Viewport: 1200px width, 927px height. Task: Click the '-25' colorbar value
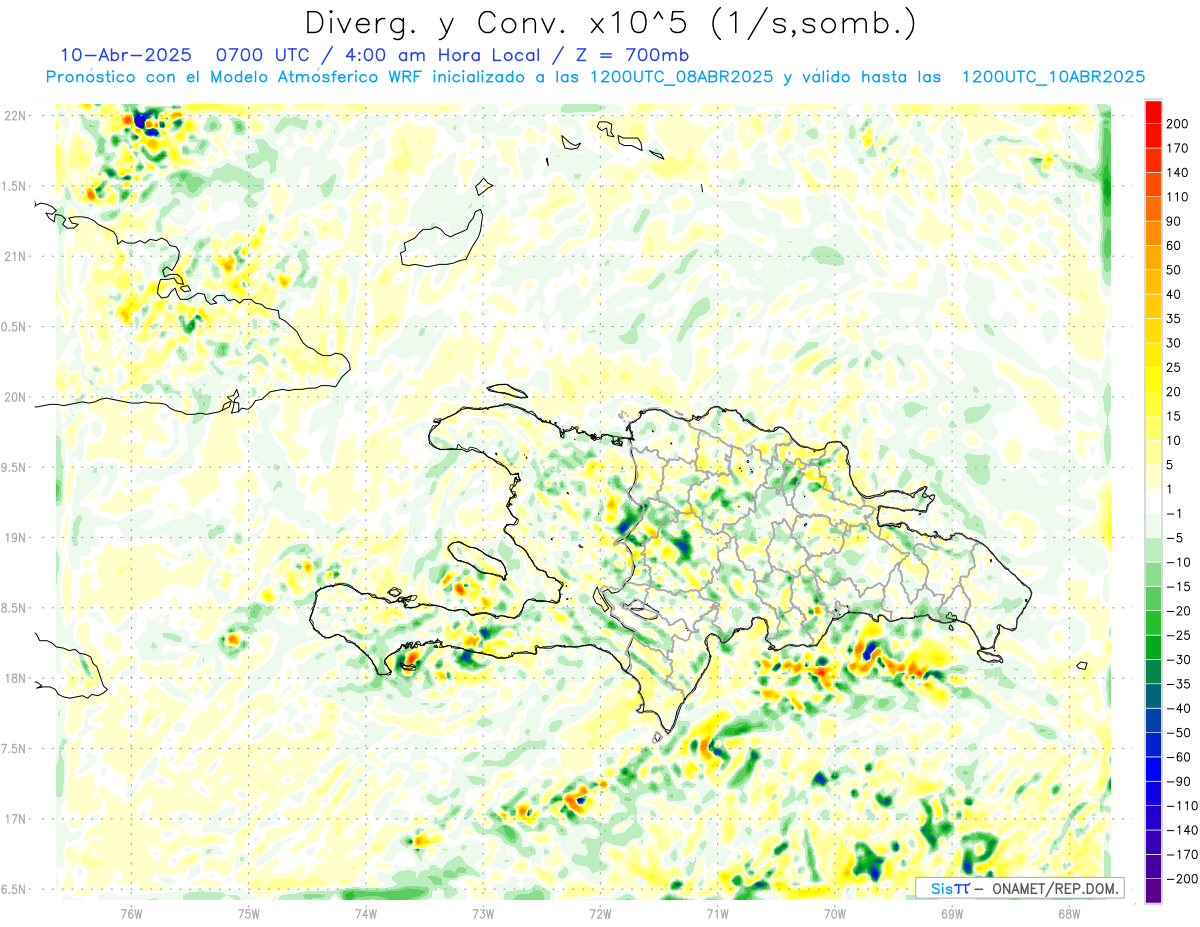1178,635
